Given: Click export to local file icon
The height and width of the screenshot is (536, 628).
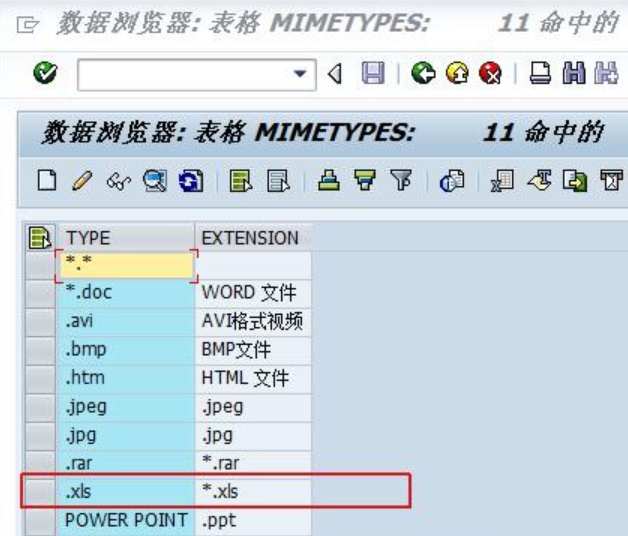Looking at the screenshot, I should [x=575, y=181].
